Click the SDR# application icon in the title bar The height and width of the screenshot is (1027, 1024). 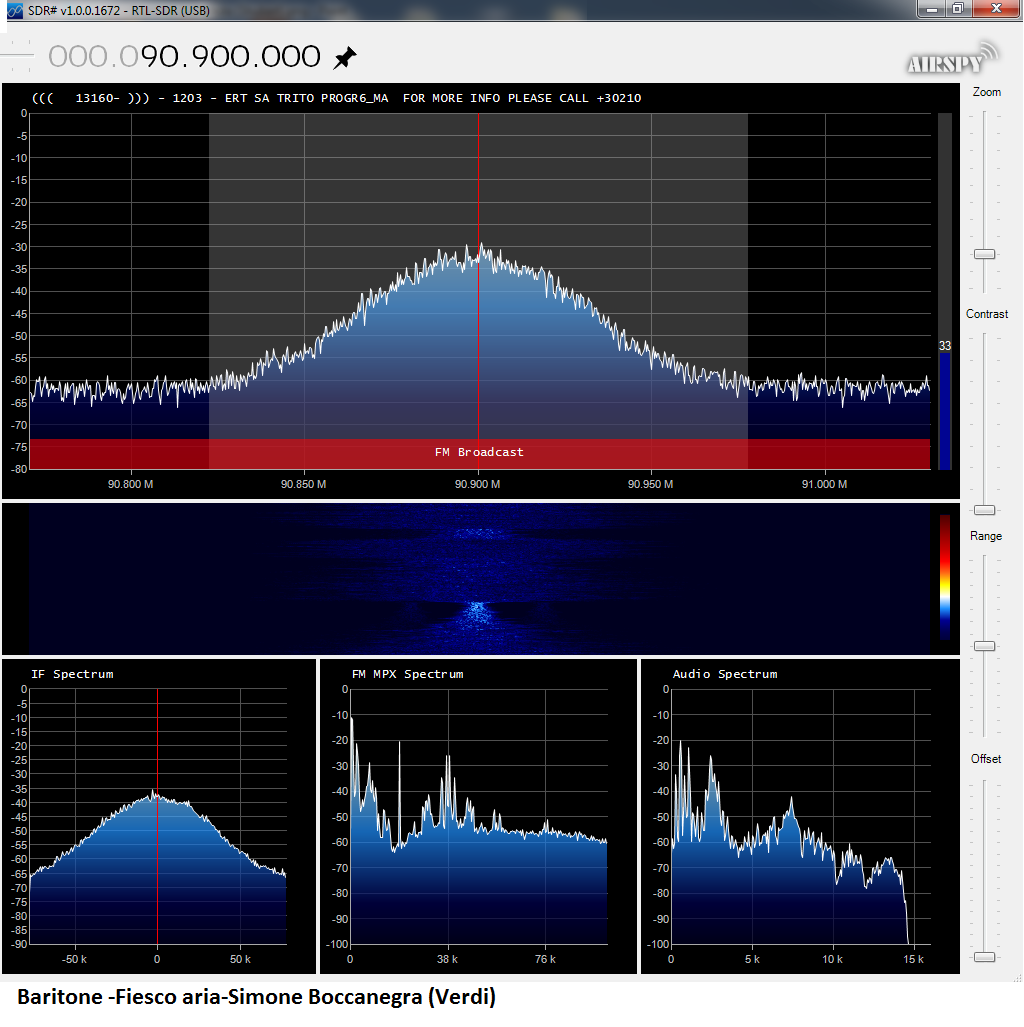coord(14,10)
